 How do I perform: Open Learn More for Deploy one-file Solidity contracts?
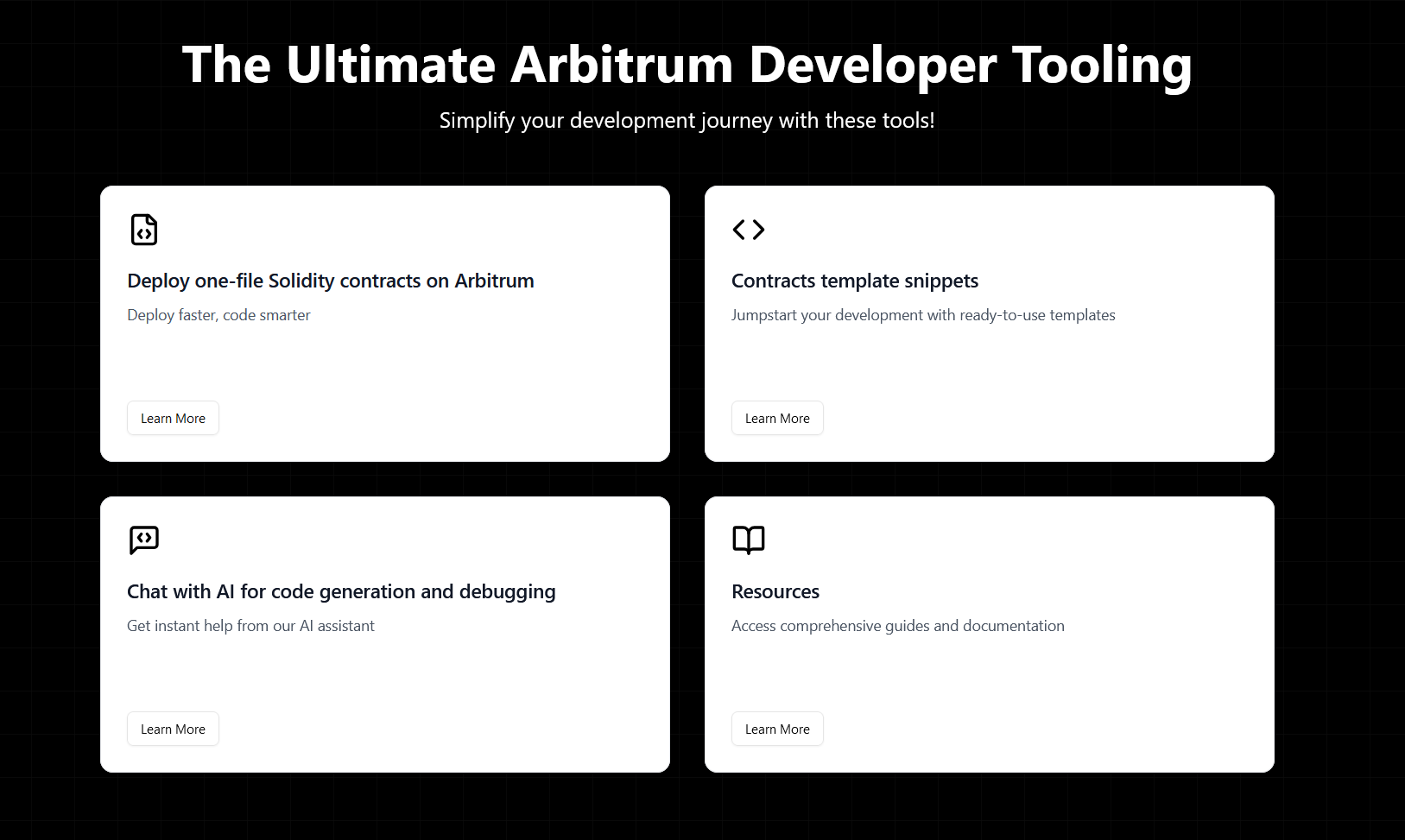(173, 418)
